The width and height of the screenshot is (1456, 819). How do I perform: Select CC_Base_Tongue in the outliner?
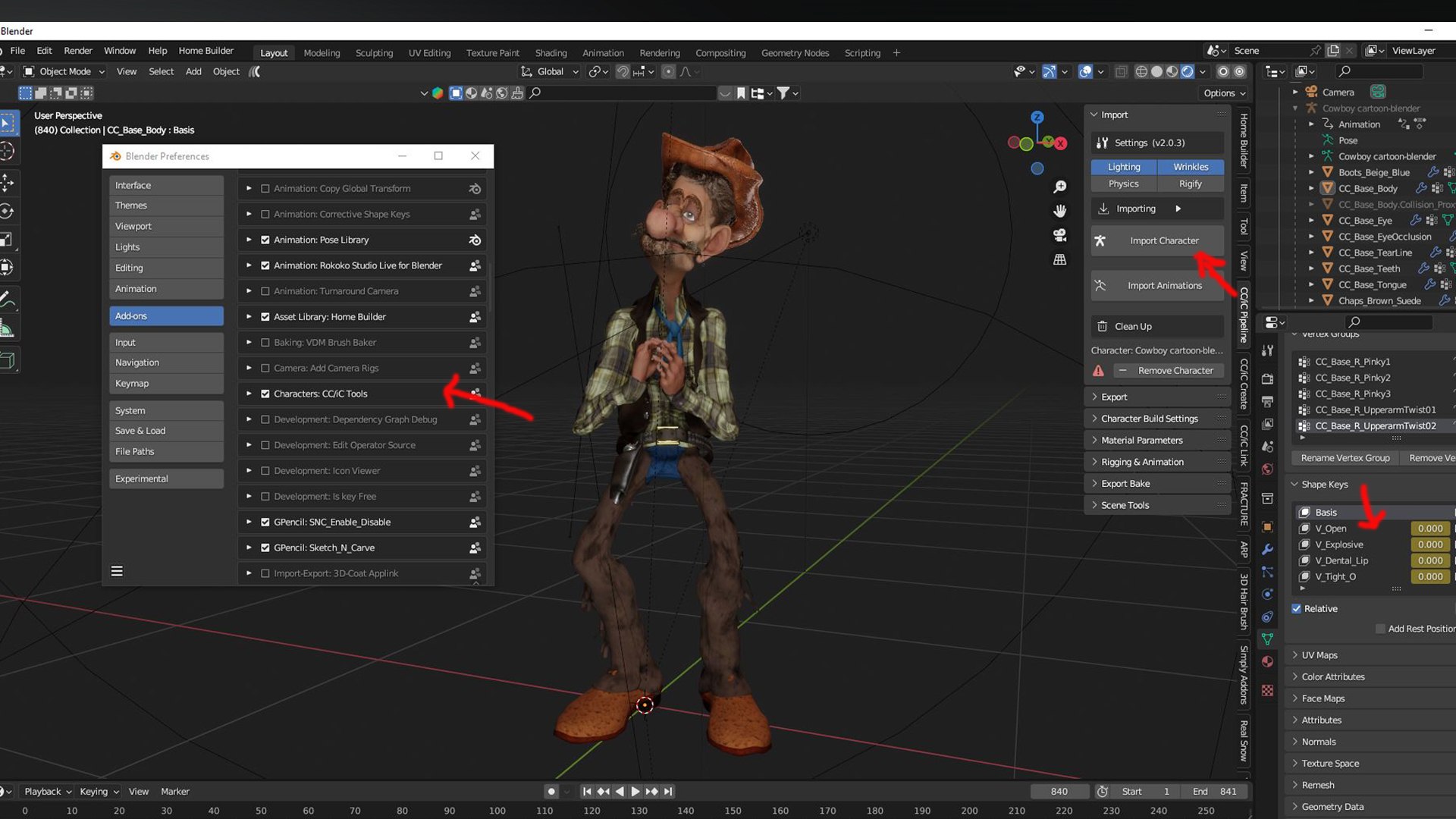point(1372,284)
